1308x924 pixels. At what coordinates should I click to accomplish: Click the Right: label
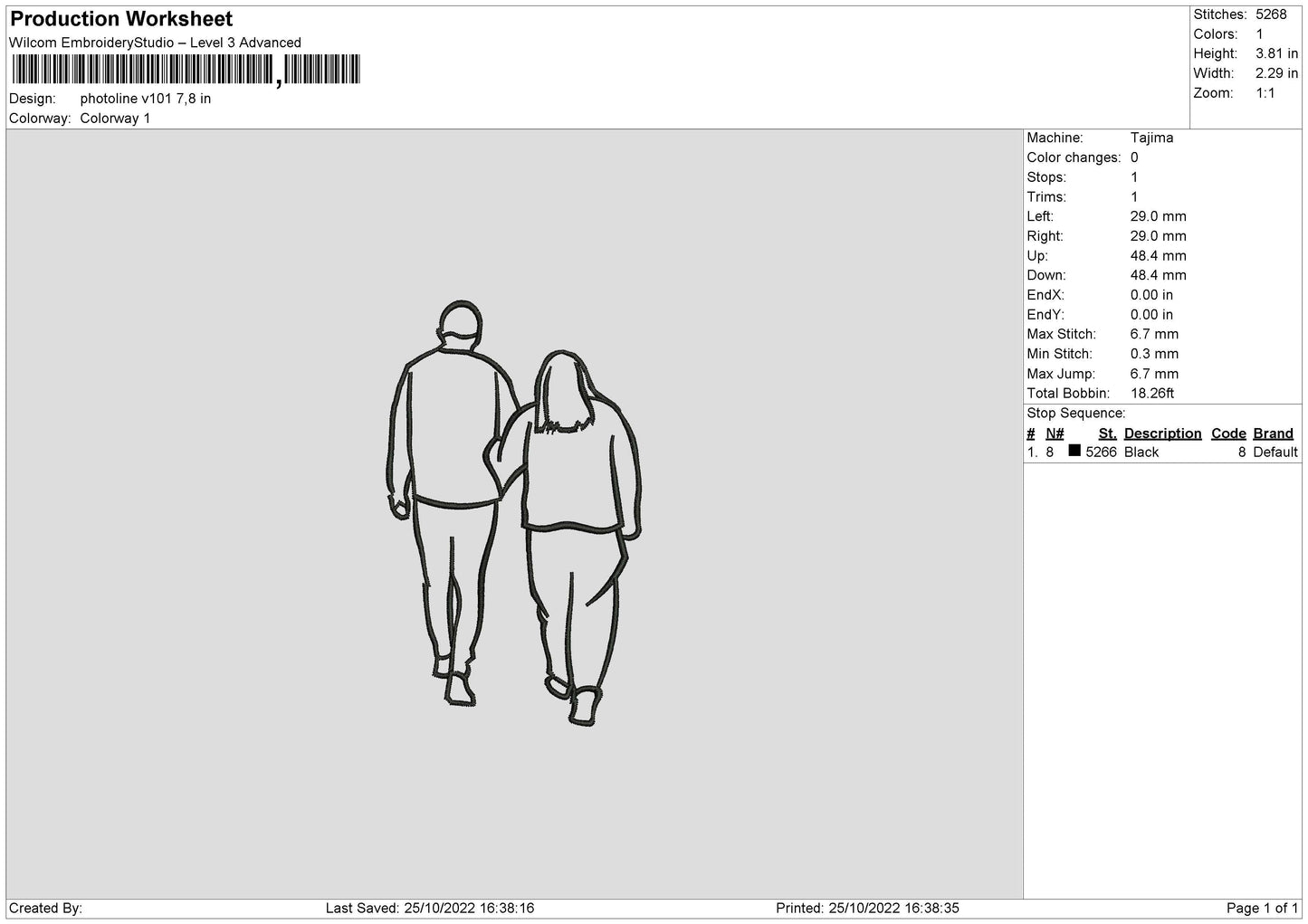(1045, 236)
